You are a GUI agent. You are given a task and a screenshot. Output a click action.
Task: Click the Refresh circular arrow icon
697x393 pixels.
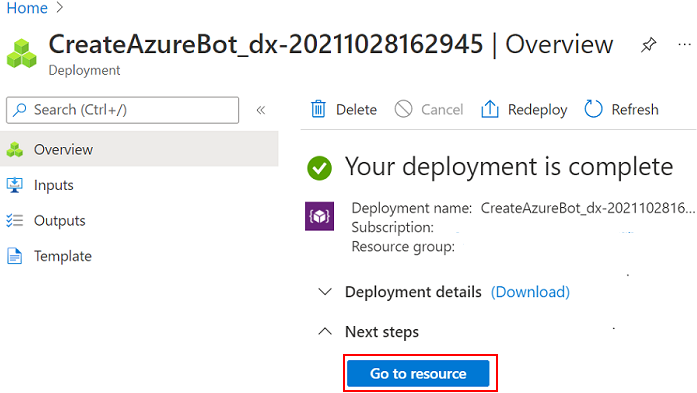coord(593,109)
